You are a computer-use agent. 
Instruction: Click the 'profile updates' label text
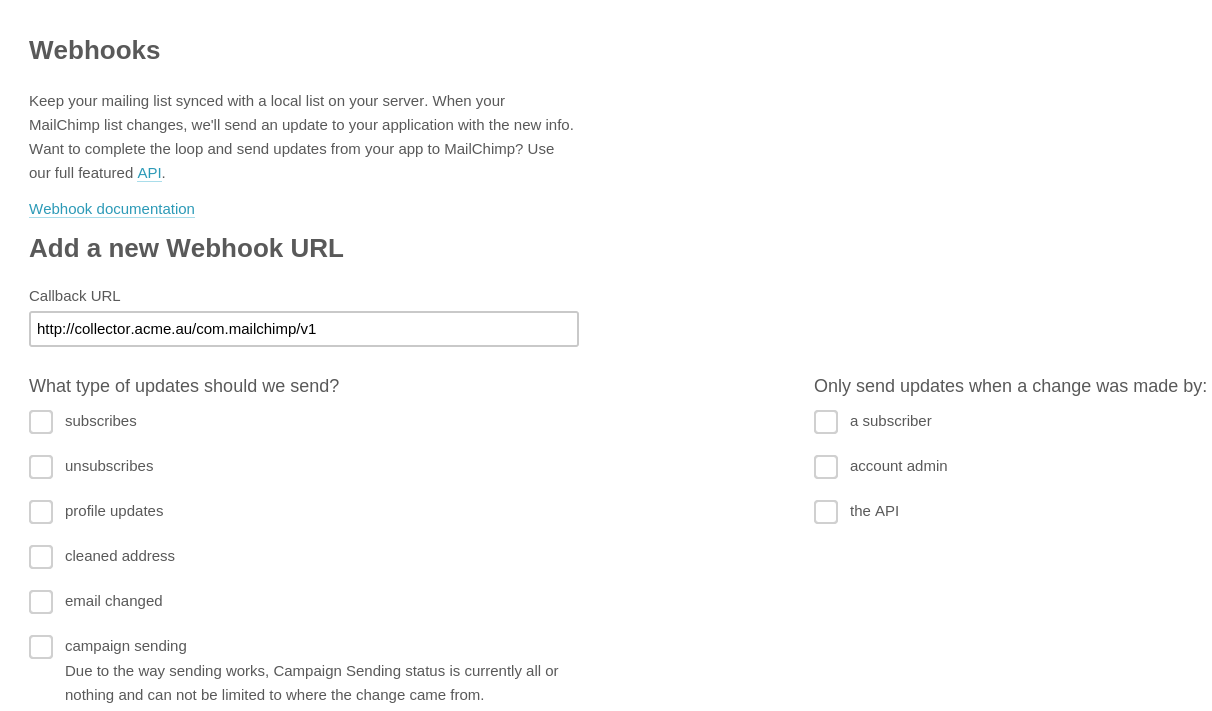pyautogui.click(x=114, y=511)
